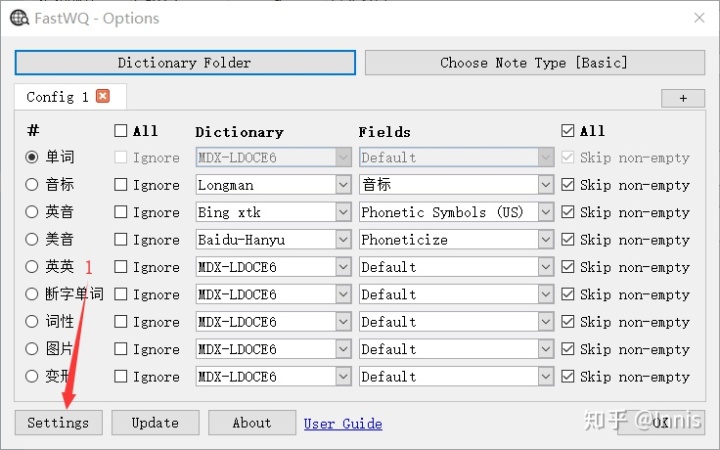Screen dimensions: 720x450
Task: Open the Baidu-Hanyu dictionary dropdown
Action: [x=274, y=239]
